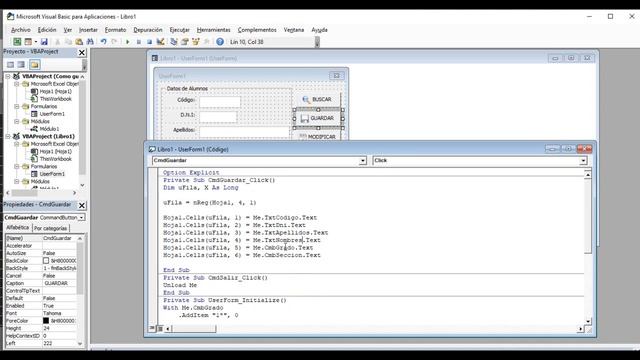Click the BackColor color swatch
The height and width of the screenshot is (360, 640).
click(x=46, y=261)
